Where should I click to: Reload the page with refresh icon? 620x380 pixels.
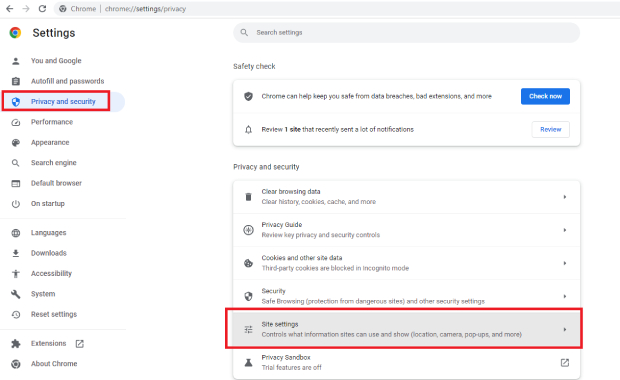tap(42, 9)
